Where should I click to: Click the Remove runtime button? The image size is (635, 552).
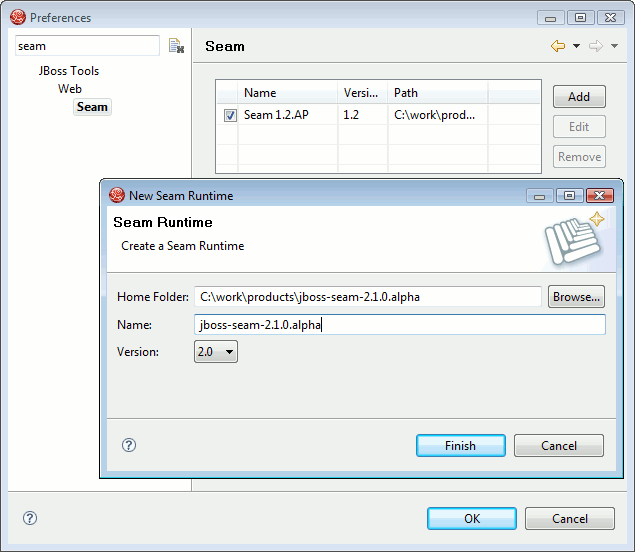coord(579,157)
